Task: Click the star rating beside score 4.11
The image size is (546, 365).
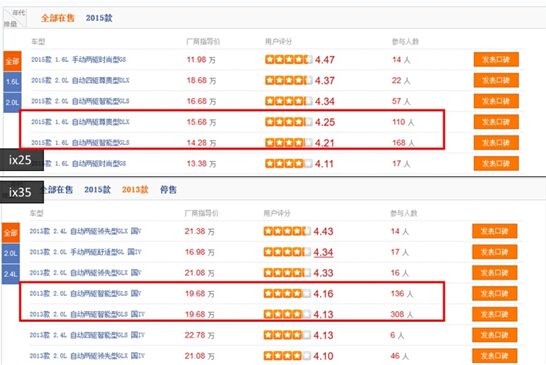Action: 289,164
